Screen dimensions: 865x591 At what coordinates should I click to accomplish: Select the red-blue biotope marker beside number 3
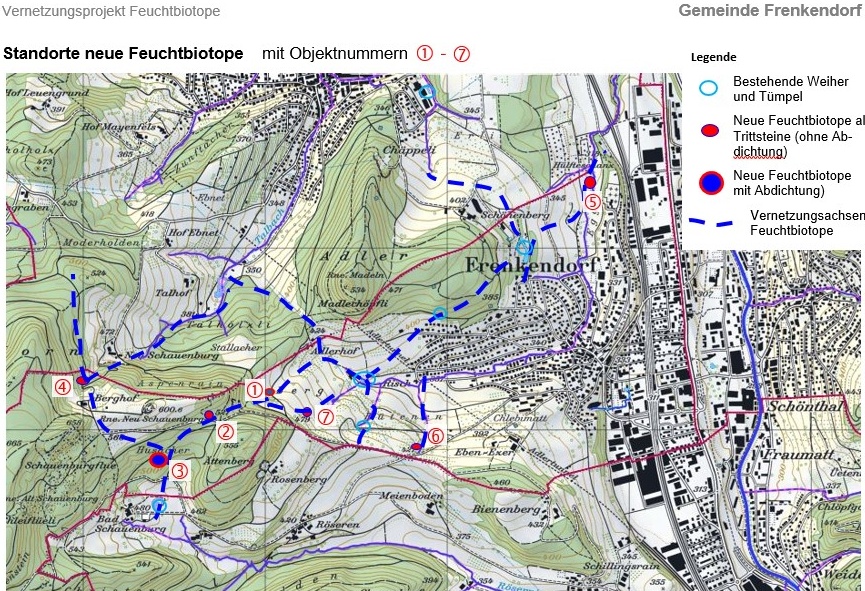[x=158, y=460]
